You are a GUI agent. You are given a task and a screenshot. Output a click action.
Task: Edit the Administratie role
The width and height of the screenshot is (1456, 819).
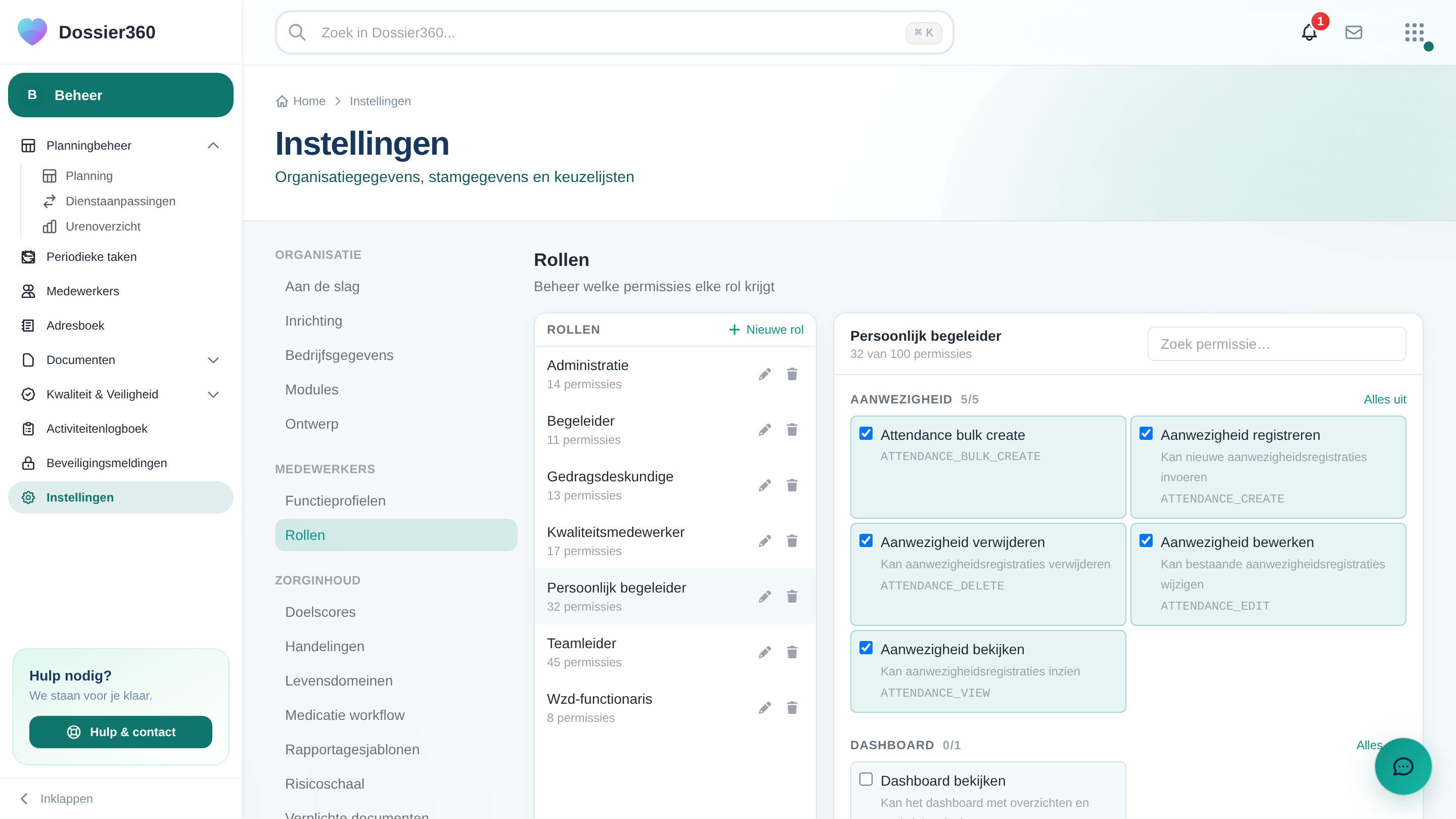coord(765,374)
